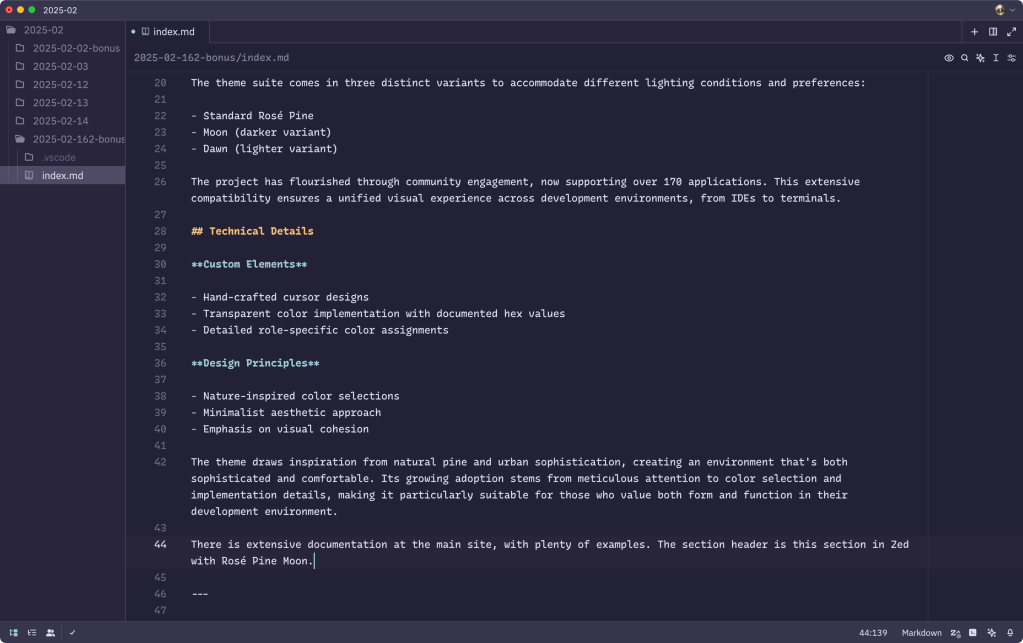The image size is (1023, 643).
Task: Expand the 2025-02-12 folder
Action: 60,85
